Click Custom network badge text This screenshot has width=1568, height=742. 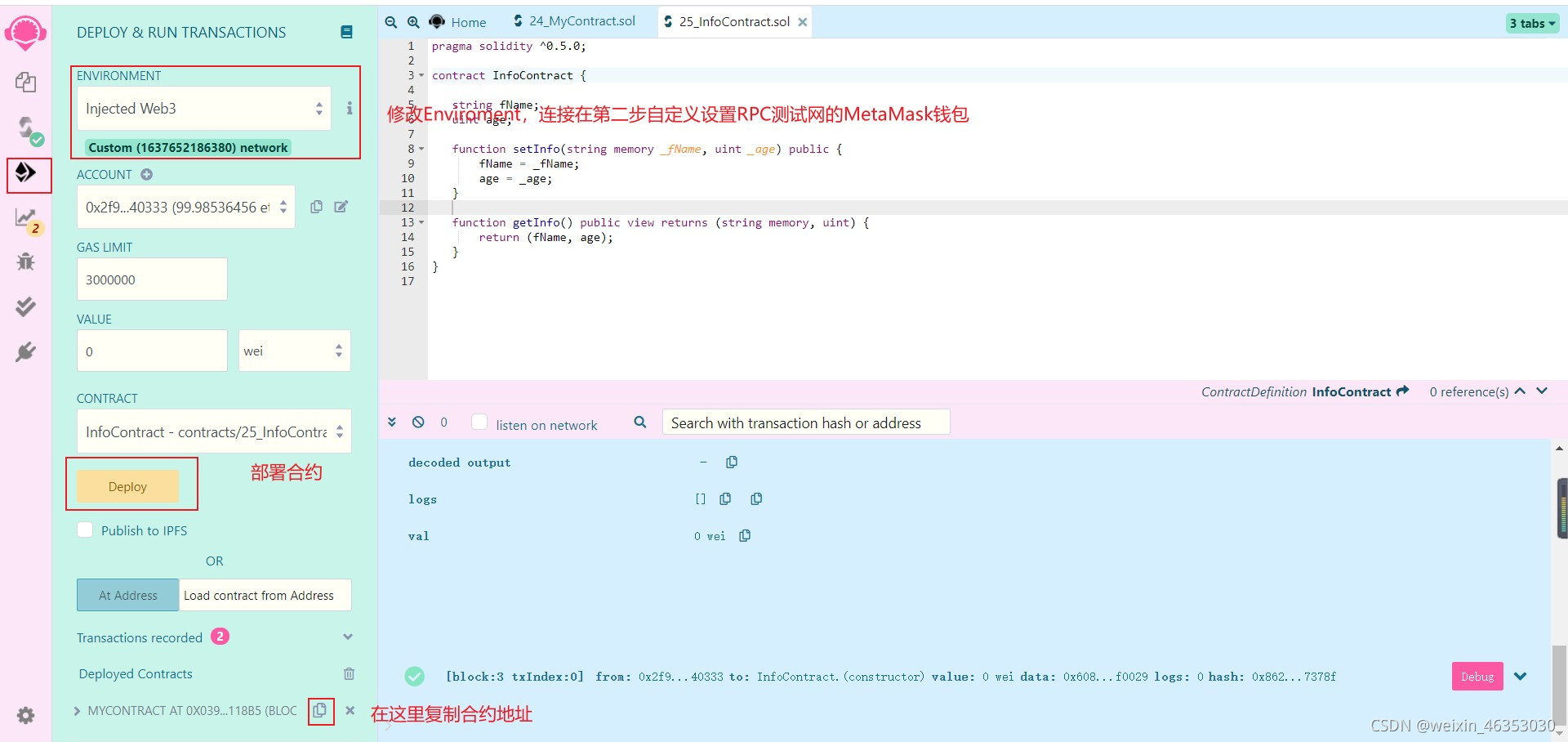pos(188,147)
